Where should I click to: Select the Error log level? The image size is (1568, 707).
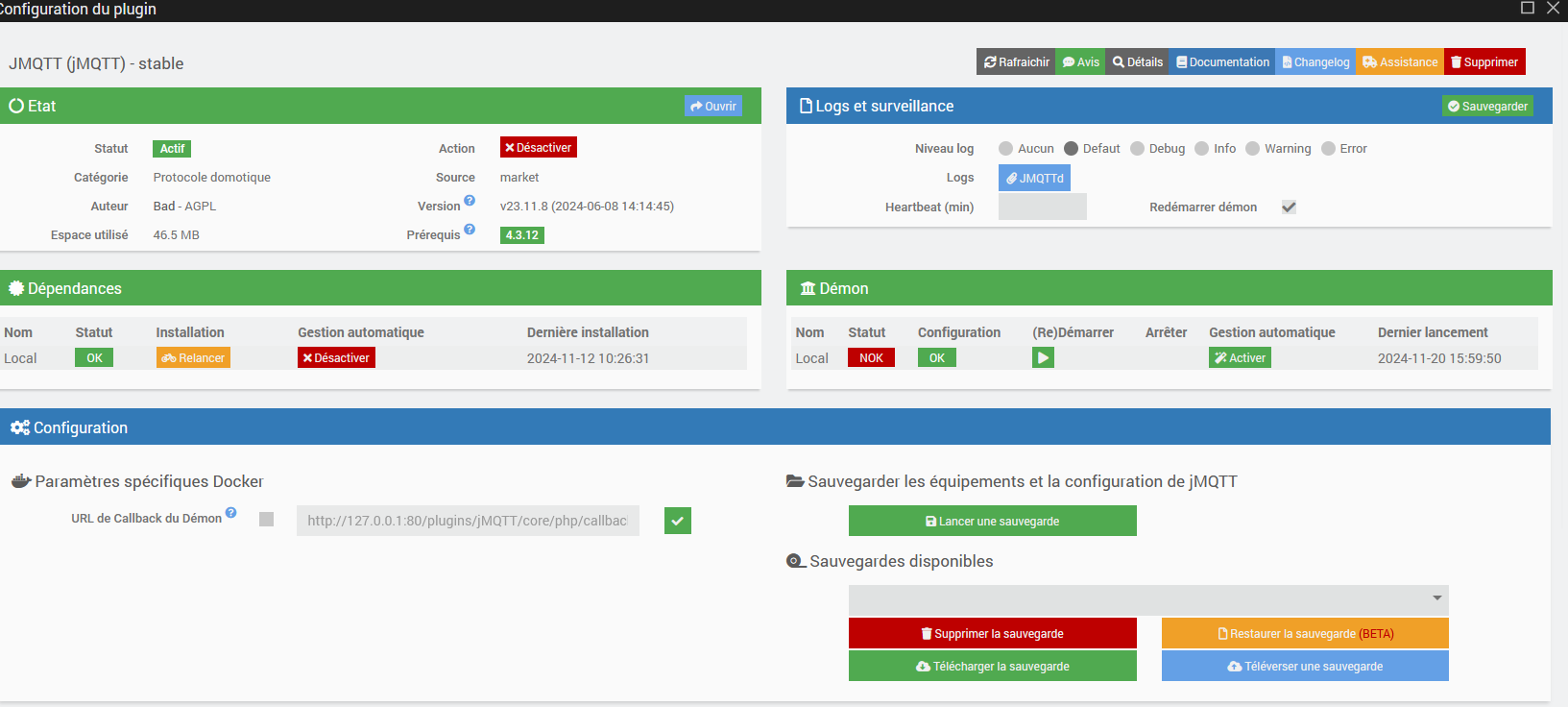pos(1329,149)
